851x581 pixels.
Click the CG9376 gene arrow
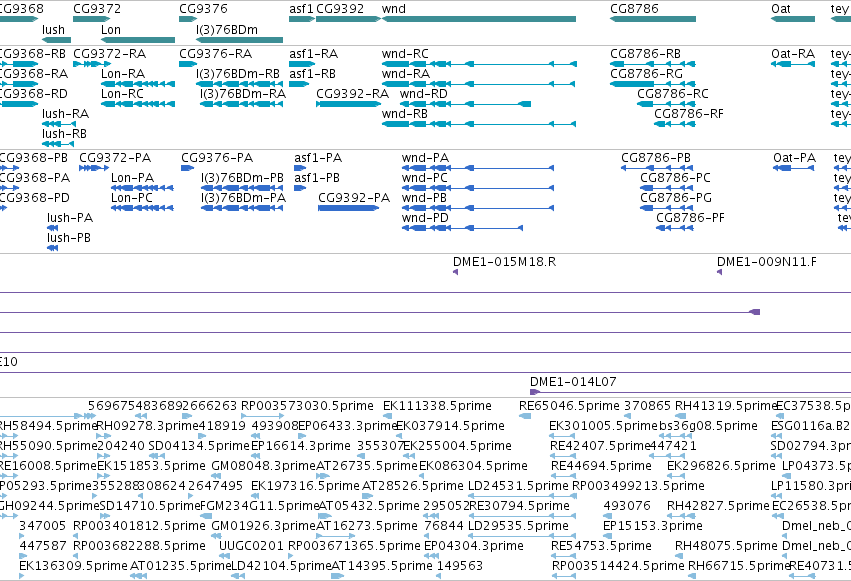tap(188, 19)
